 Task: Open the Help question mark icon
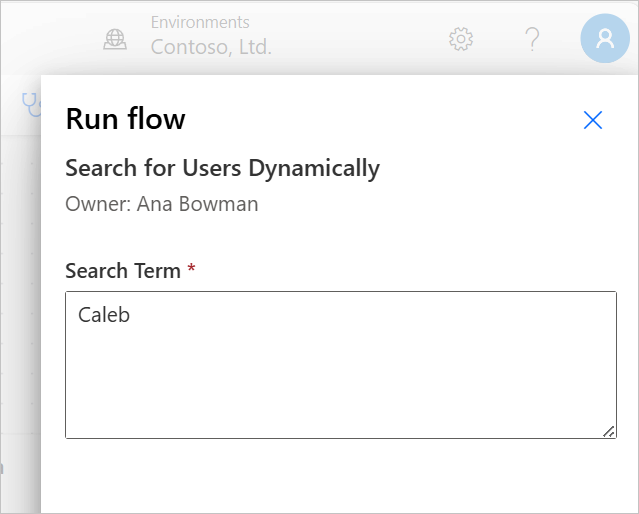click(532, 39)
